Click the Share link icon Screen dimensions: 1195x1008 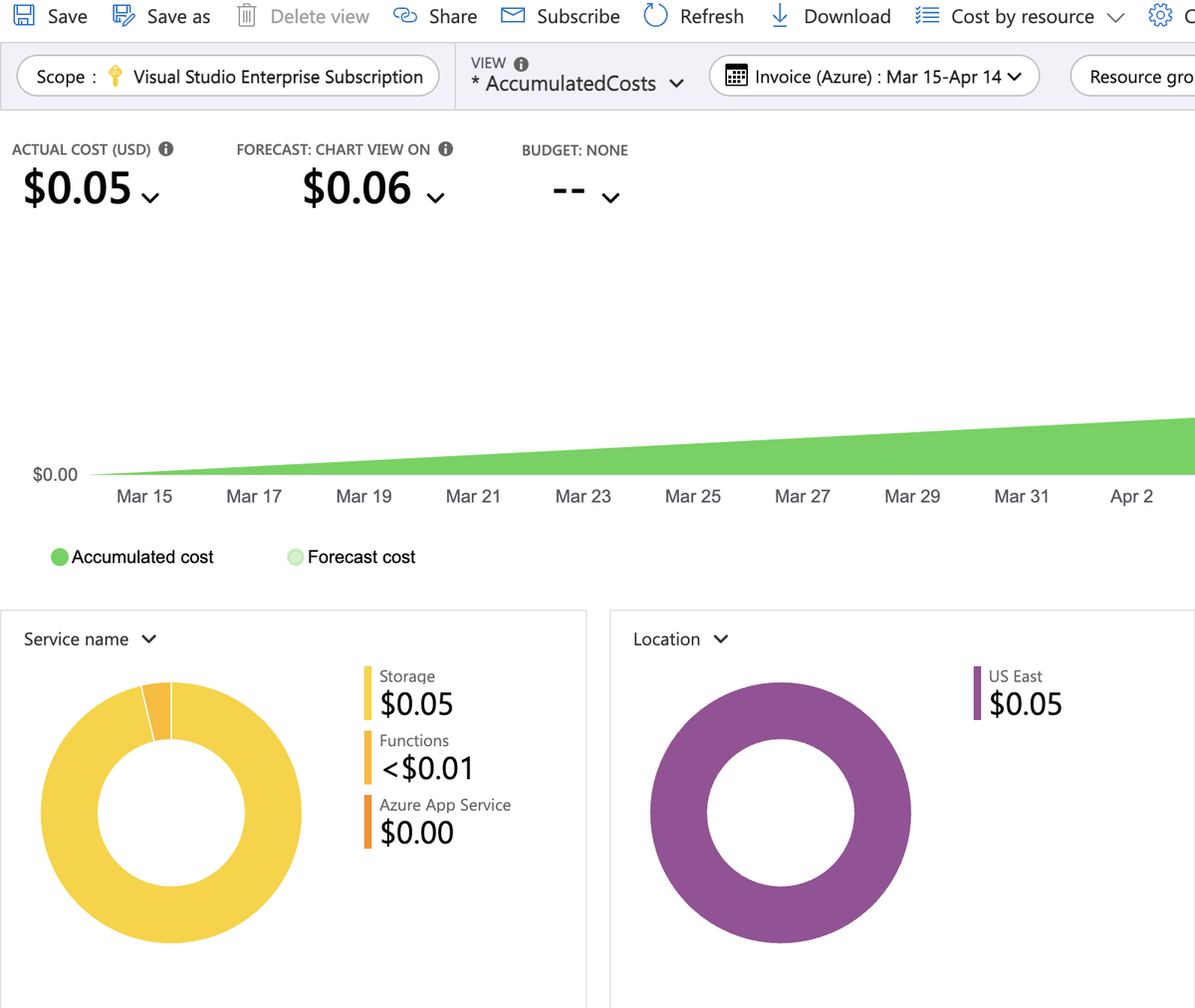pyautogui.click(x=405, y=16)
